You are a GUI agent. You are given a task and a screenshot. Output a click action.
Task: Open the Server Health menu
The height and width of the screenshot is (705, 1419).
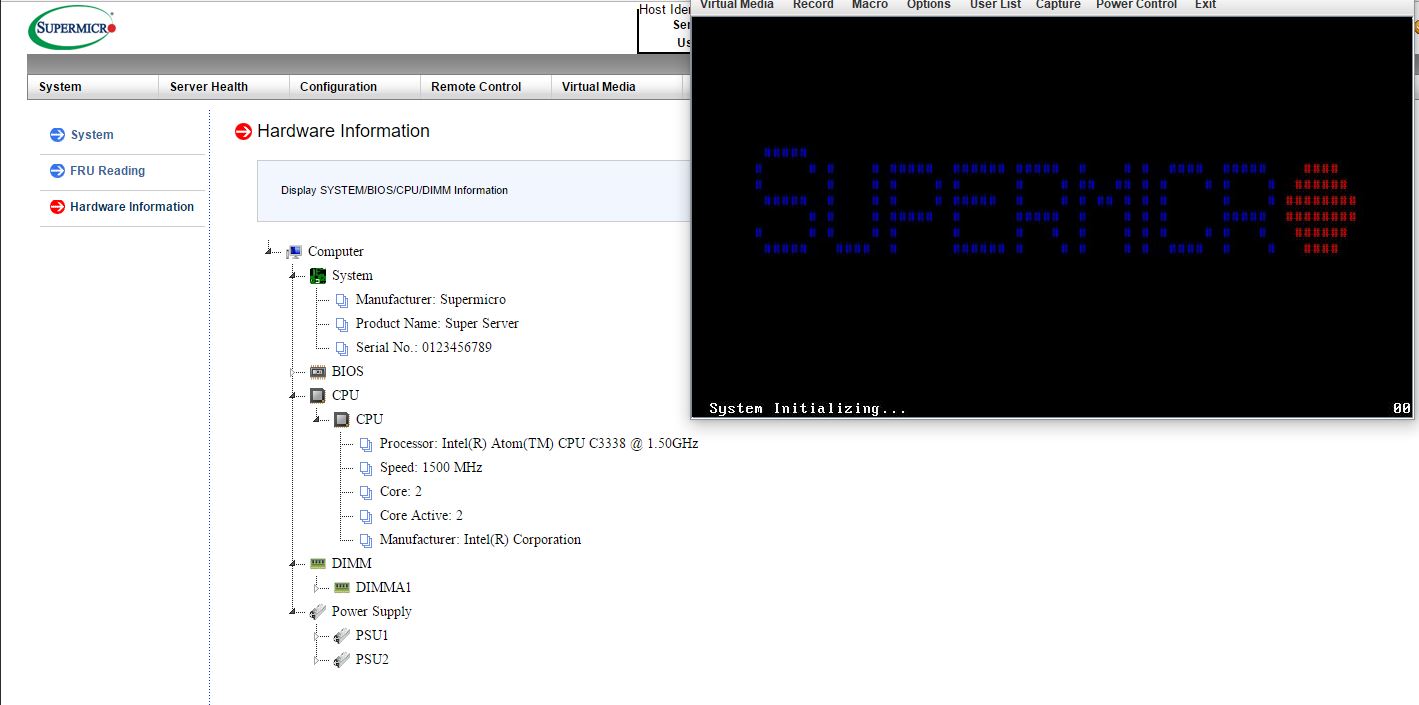(x=209, y=87)
